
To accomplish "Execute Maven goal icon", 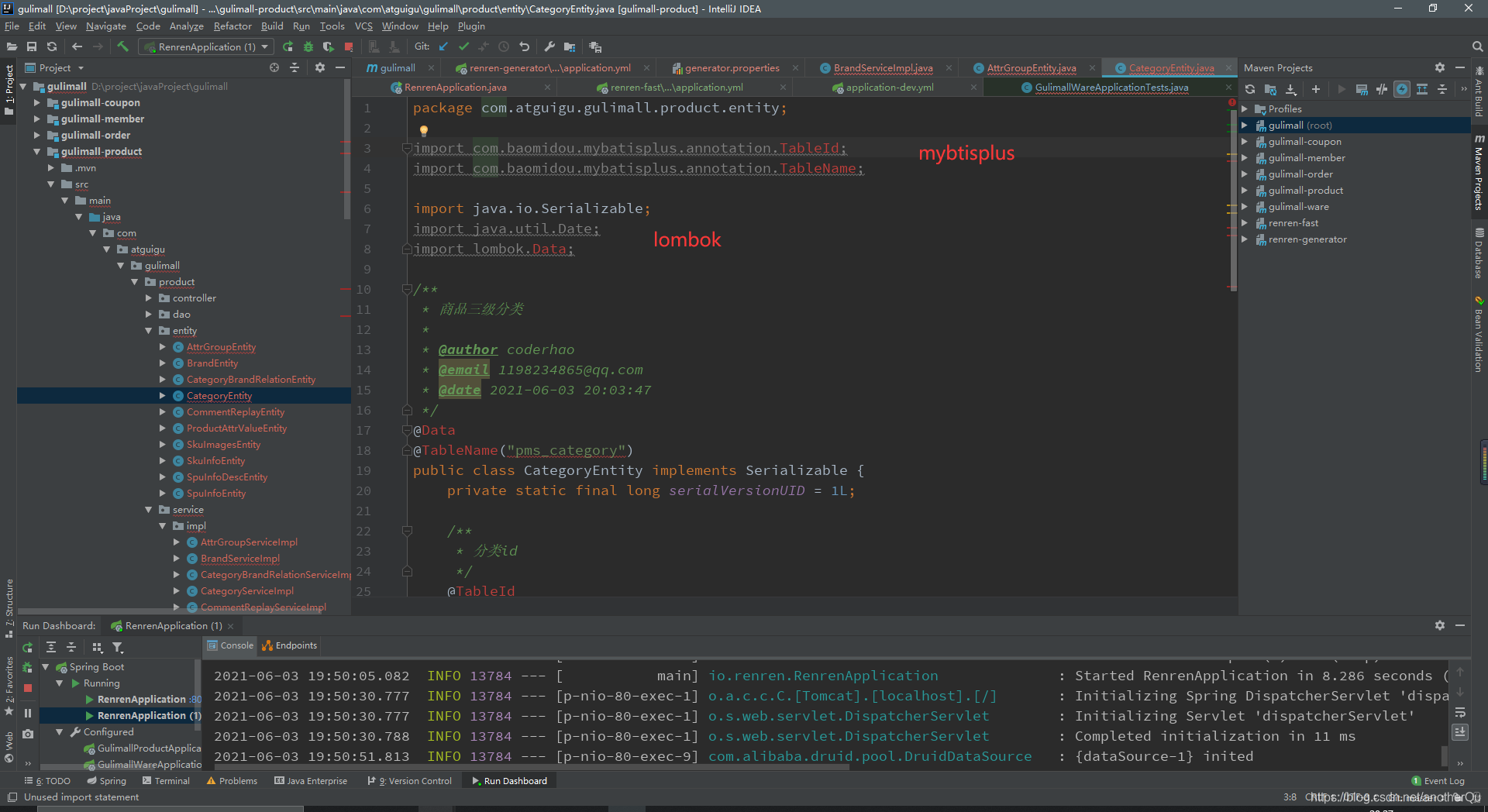I will click(1362, 89).
